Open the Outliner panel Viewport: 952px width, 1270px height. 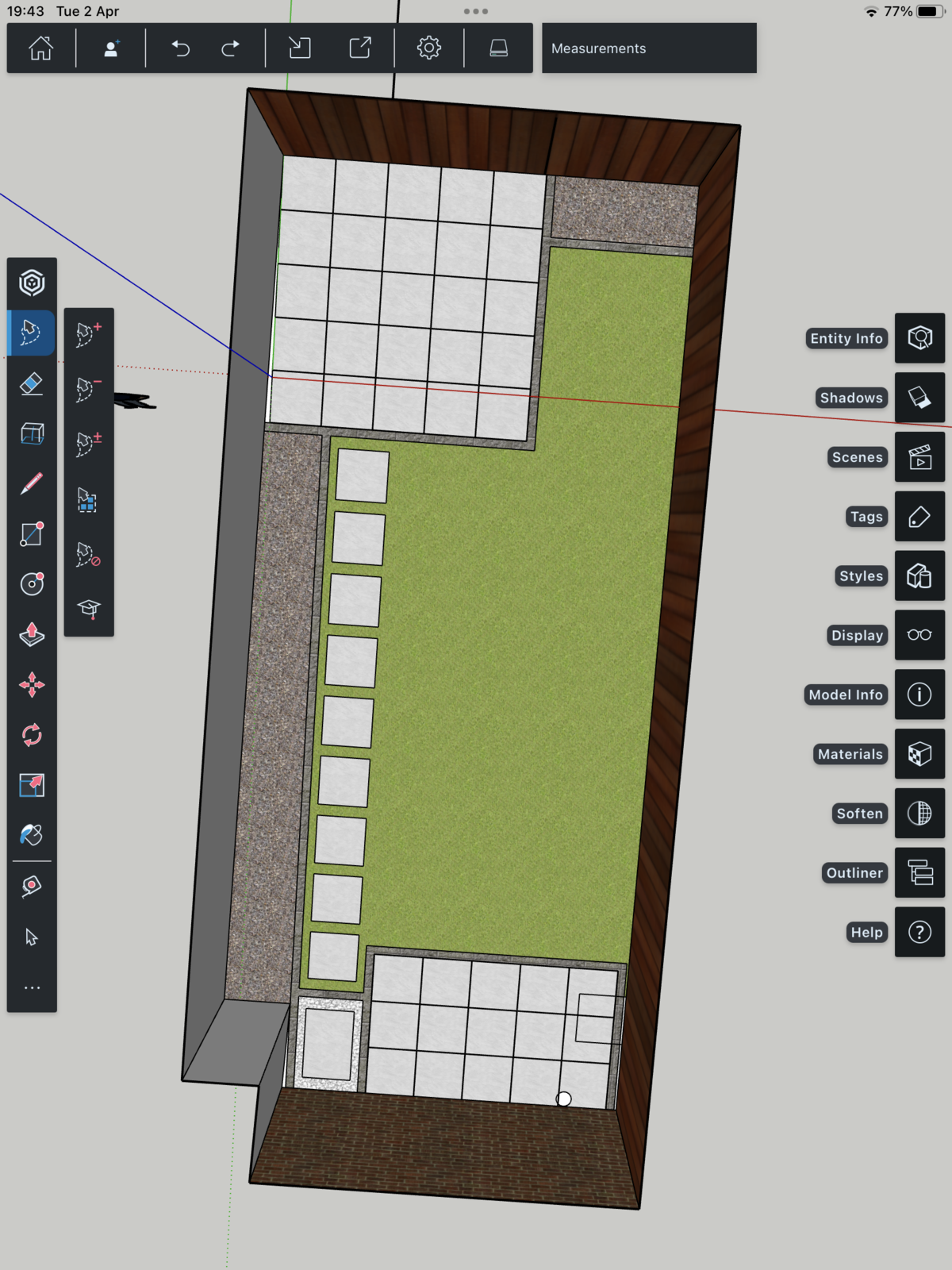click(919, 873)
